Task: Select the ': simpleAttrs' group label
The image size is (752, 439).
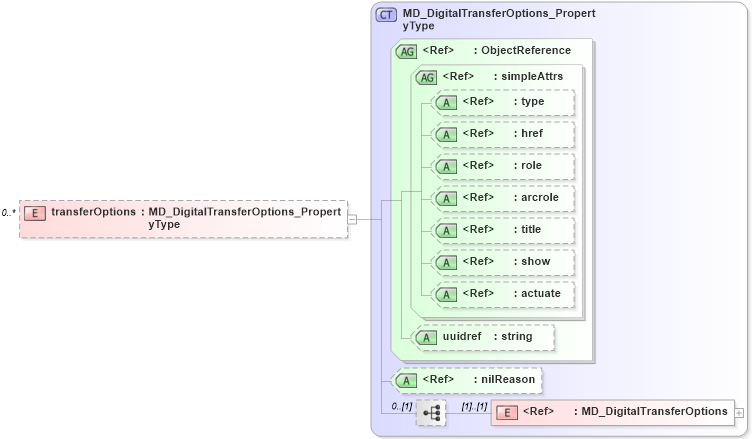Action: pos(529,76)
